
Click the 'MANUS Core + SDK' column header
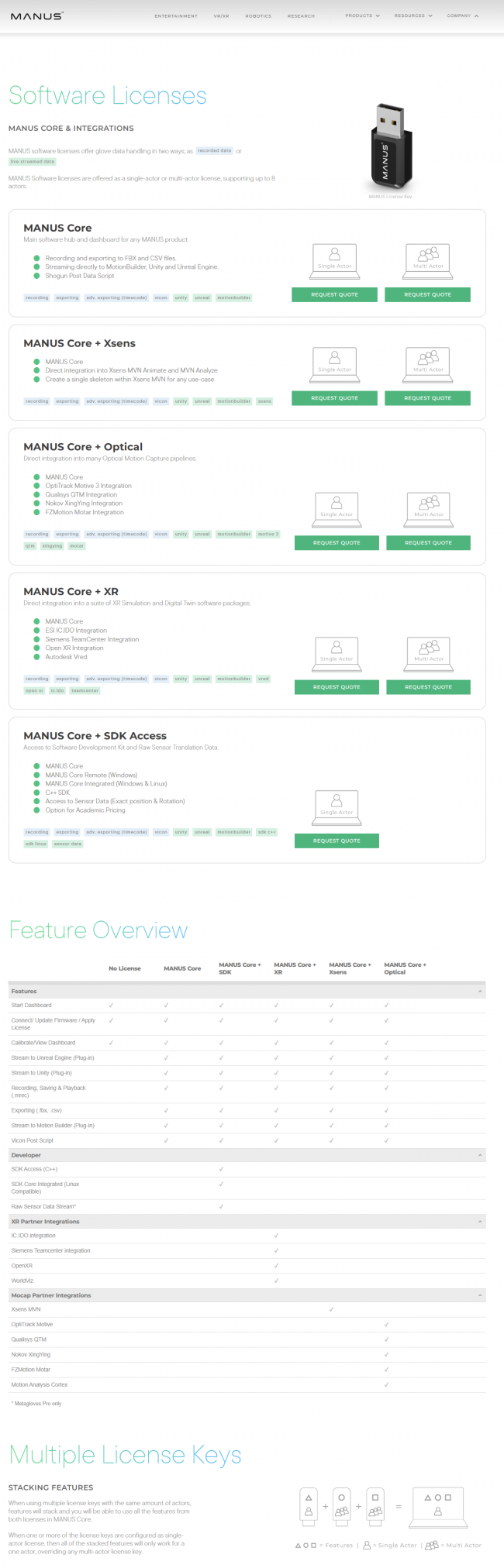click(x=240, y=968)
